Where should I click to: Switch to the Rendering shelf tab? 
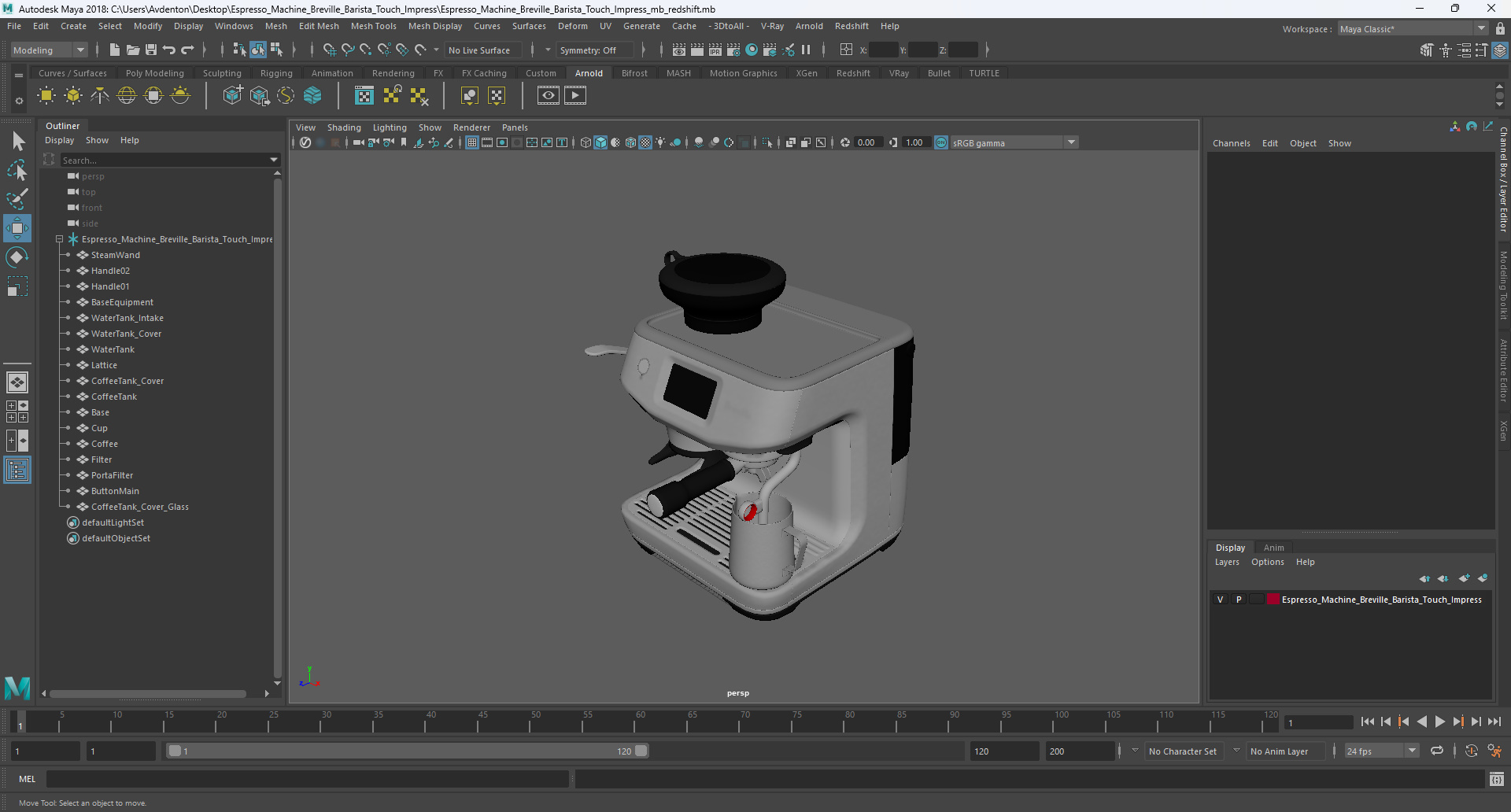[393, 73]
